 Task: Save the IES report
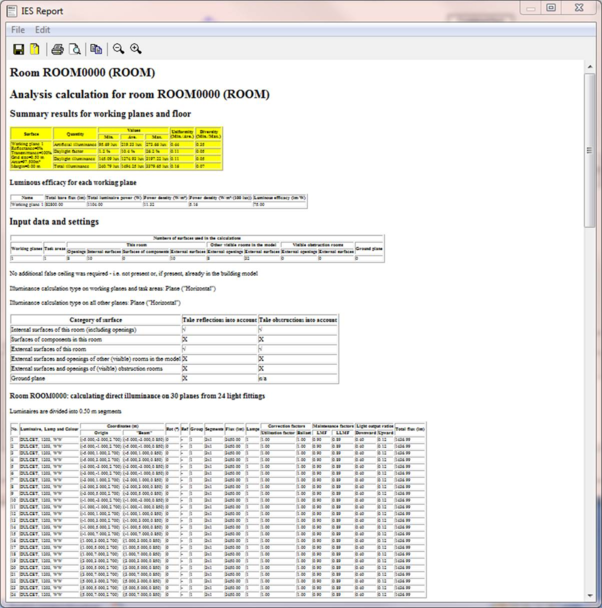[x=18, y=49]
